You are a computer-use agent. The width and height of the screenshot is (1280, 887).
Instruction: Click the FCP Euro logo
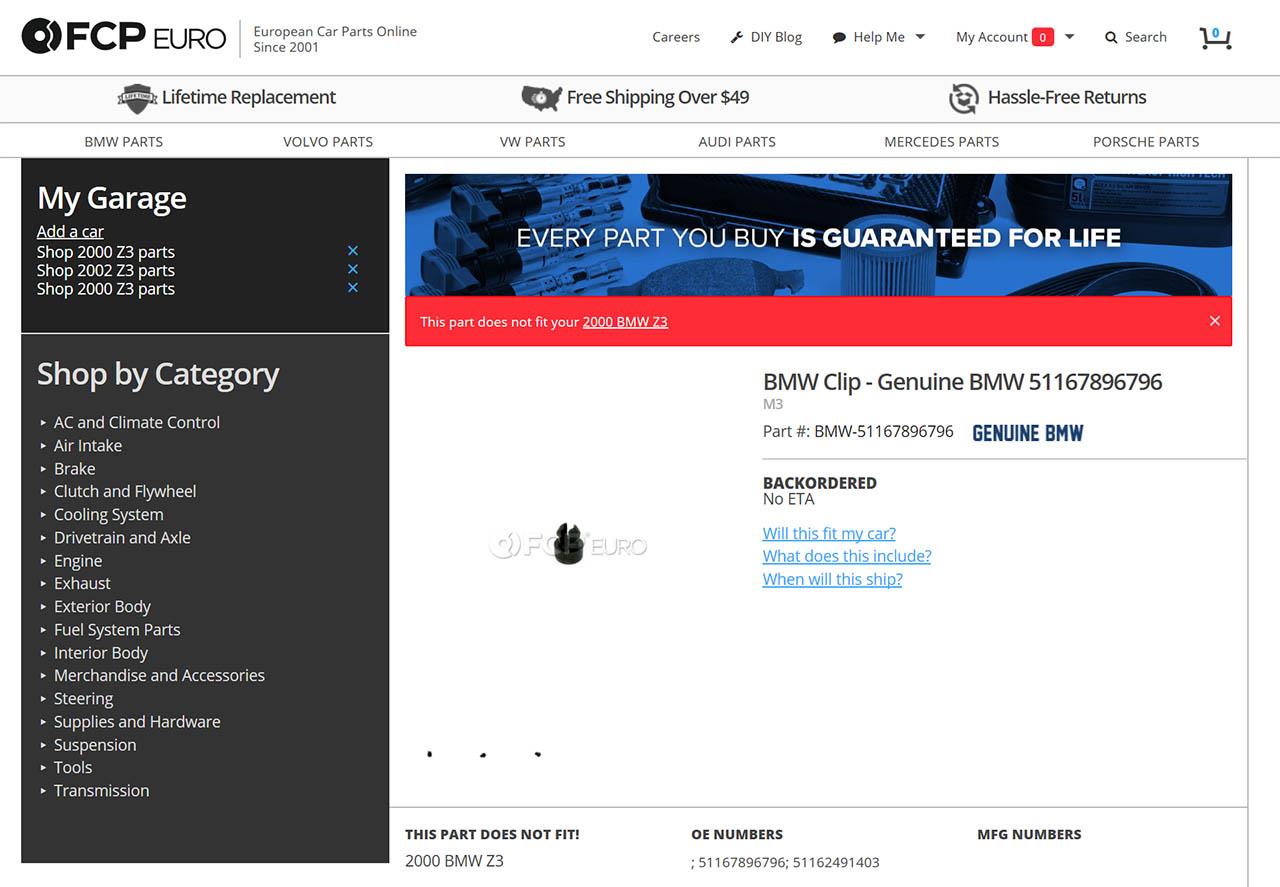(123, 37)
